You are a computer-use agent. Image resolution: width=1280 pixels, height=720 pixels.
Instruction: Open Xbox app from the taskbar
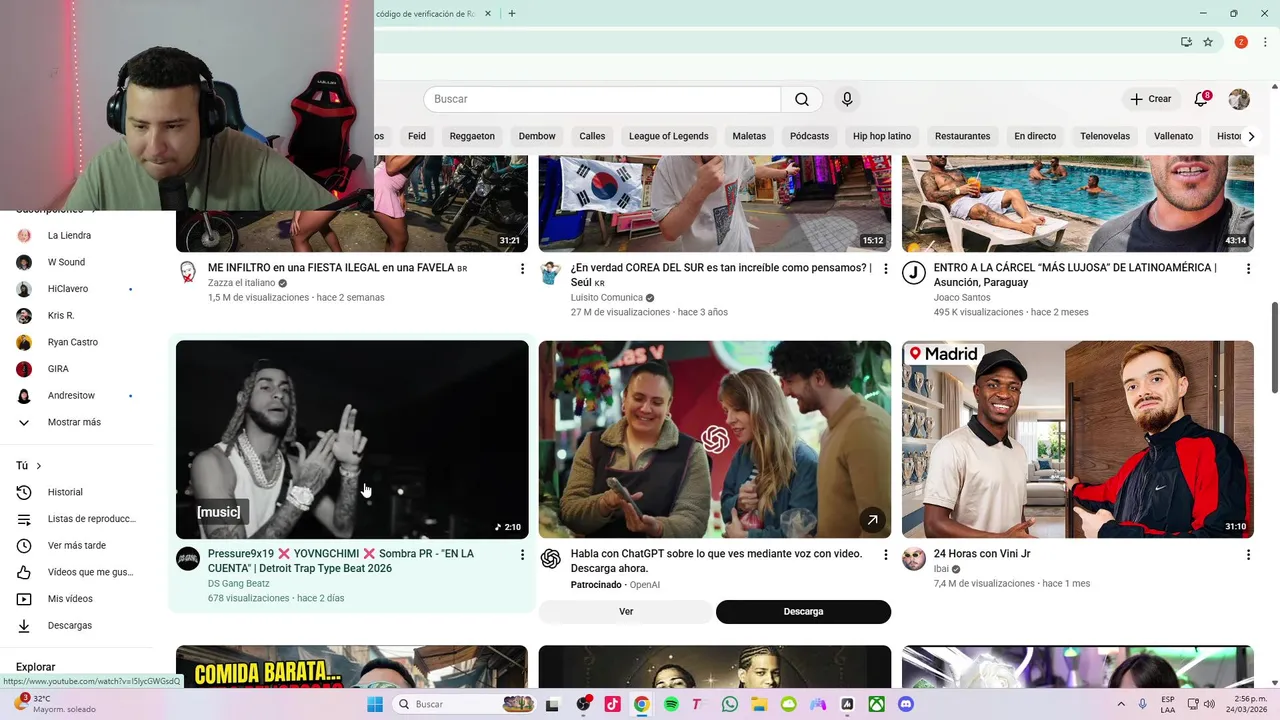point(877,704)
